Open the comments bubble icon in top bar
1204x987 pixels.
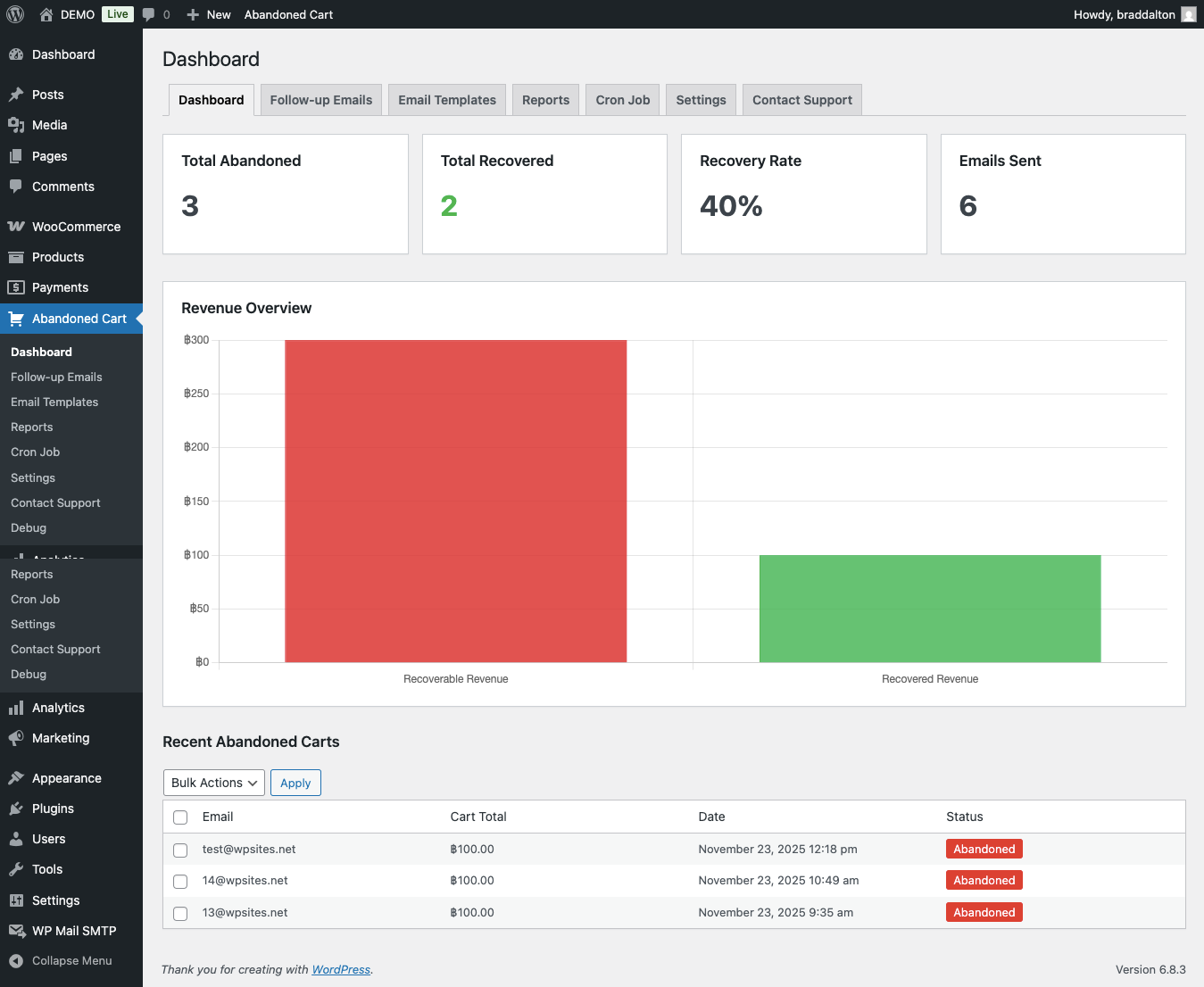click(149, 14)
